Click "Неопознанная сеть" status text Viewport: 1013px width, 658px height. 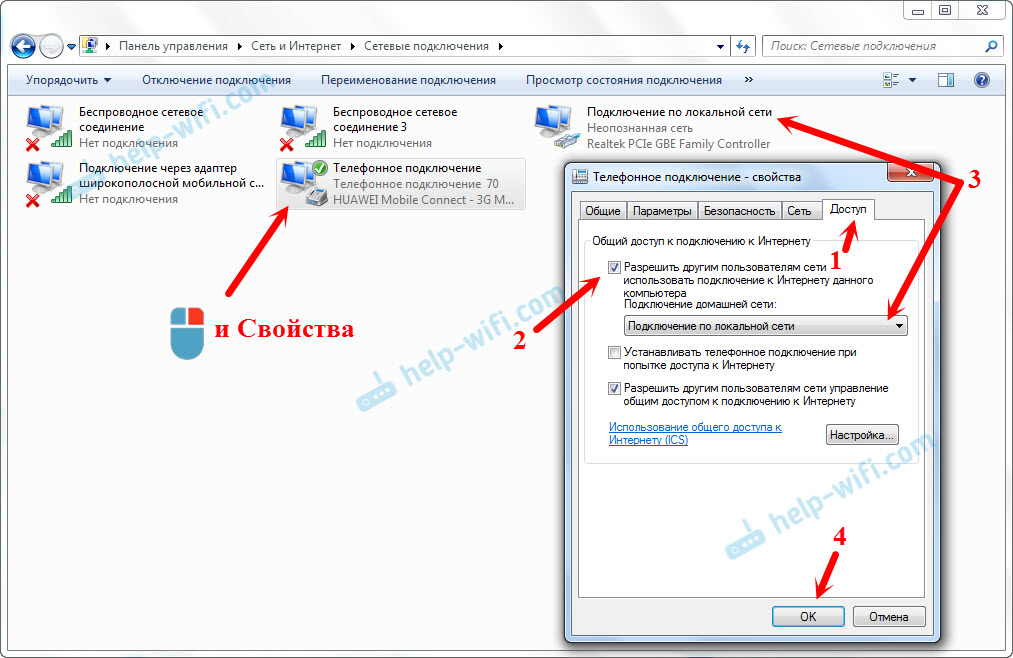coord(640,128)
